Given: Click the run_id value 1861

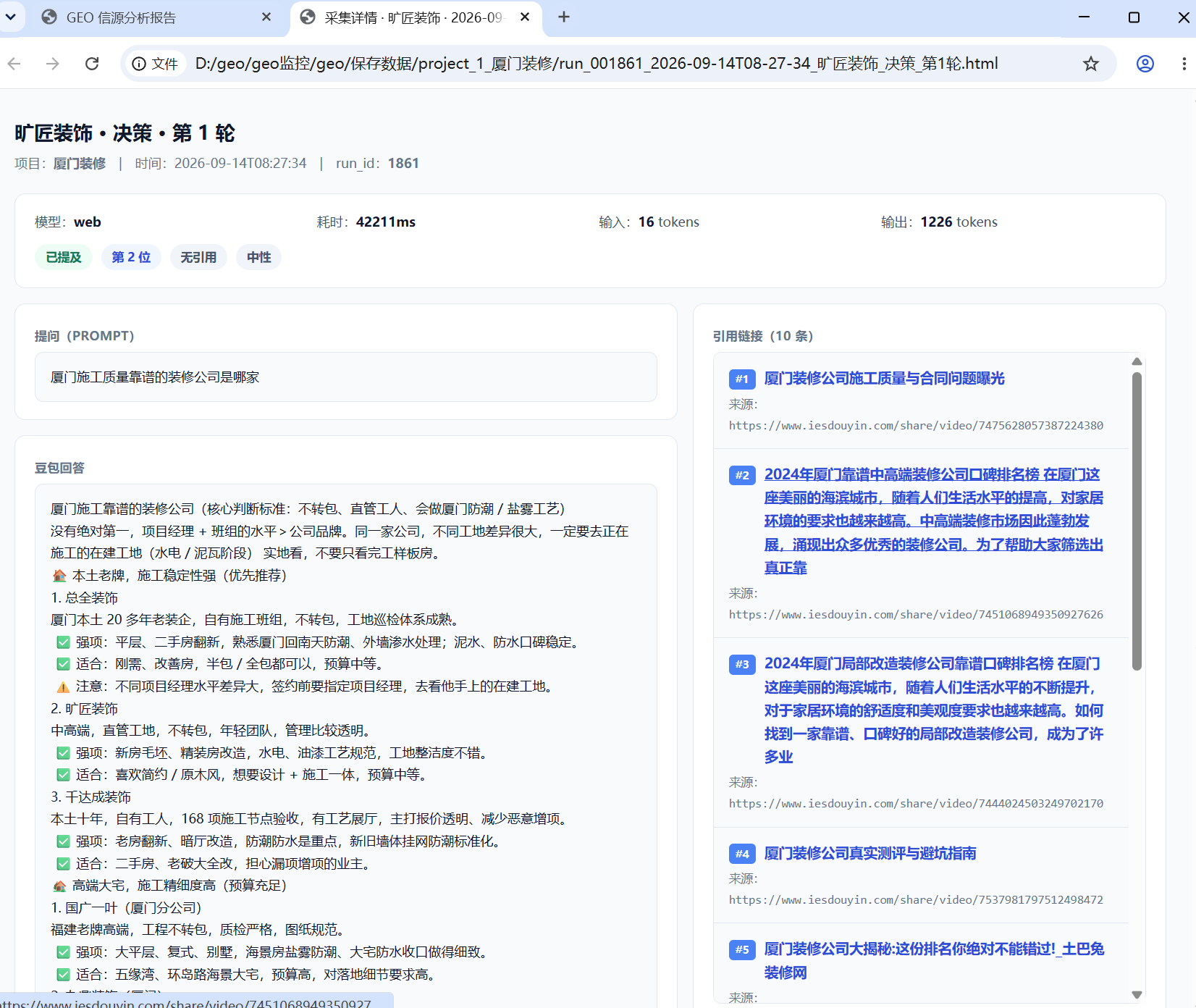Looking at the screenshot, I should pos(403,163).
